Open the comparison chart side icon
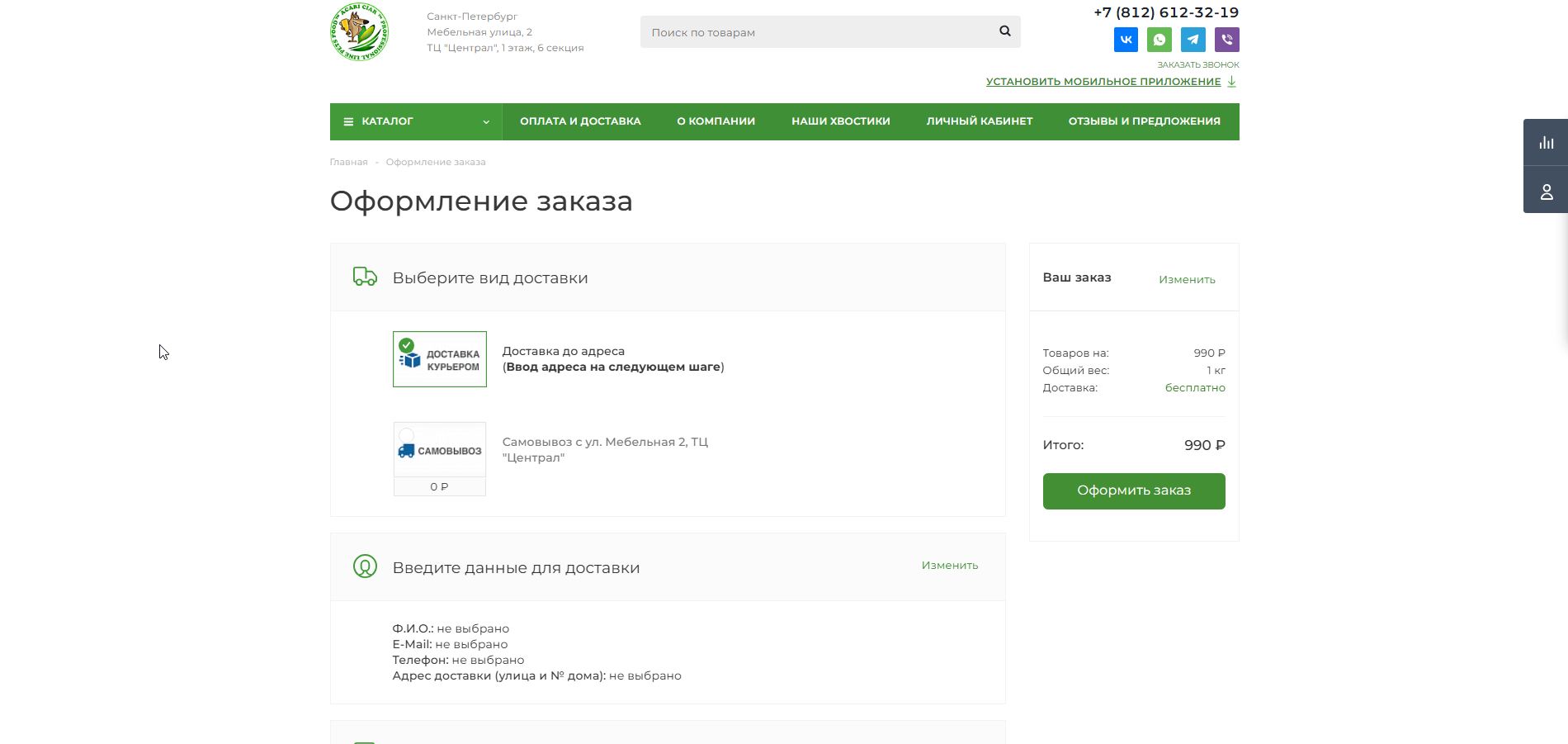 1546,142
